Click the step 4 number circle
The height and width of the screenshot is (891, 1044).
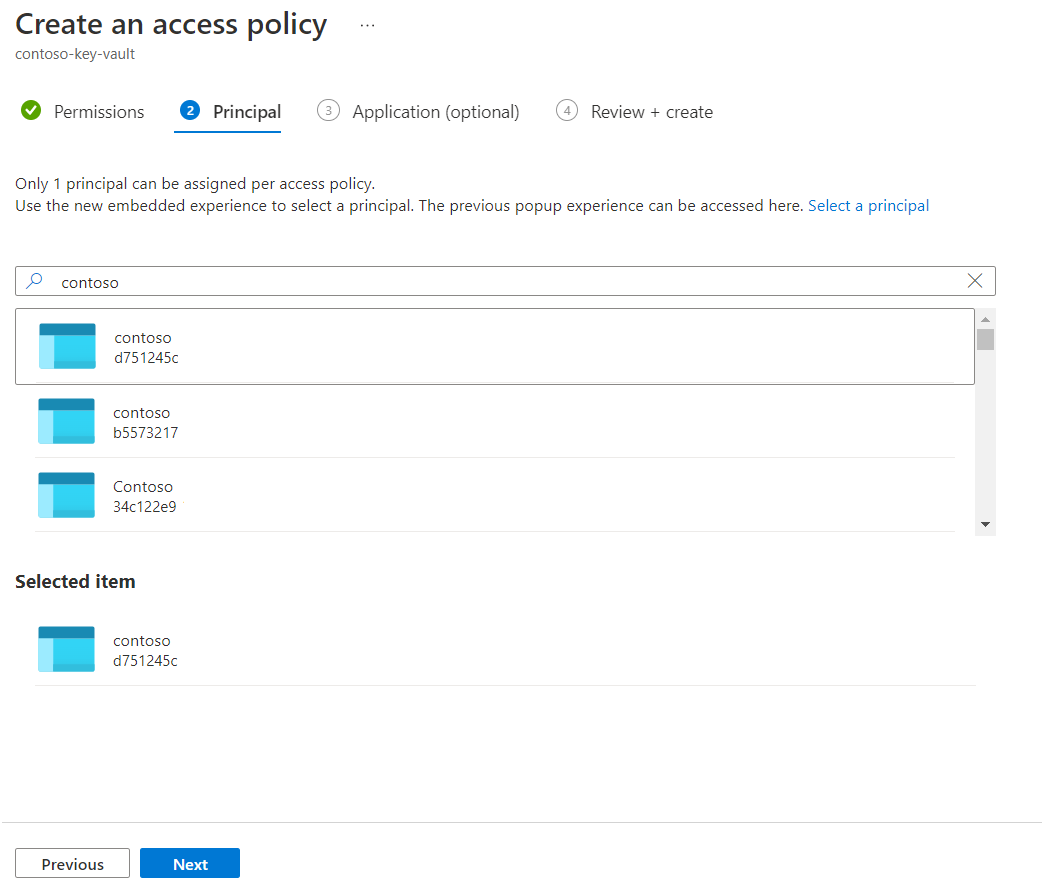(567, 110)
